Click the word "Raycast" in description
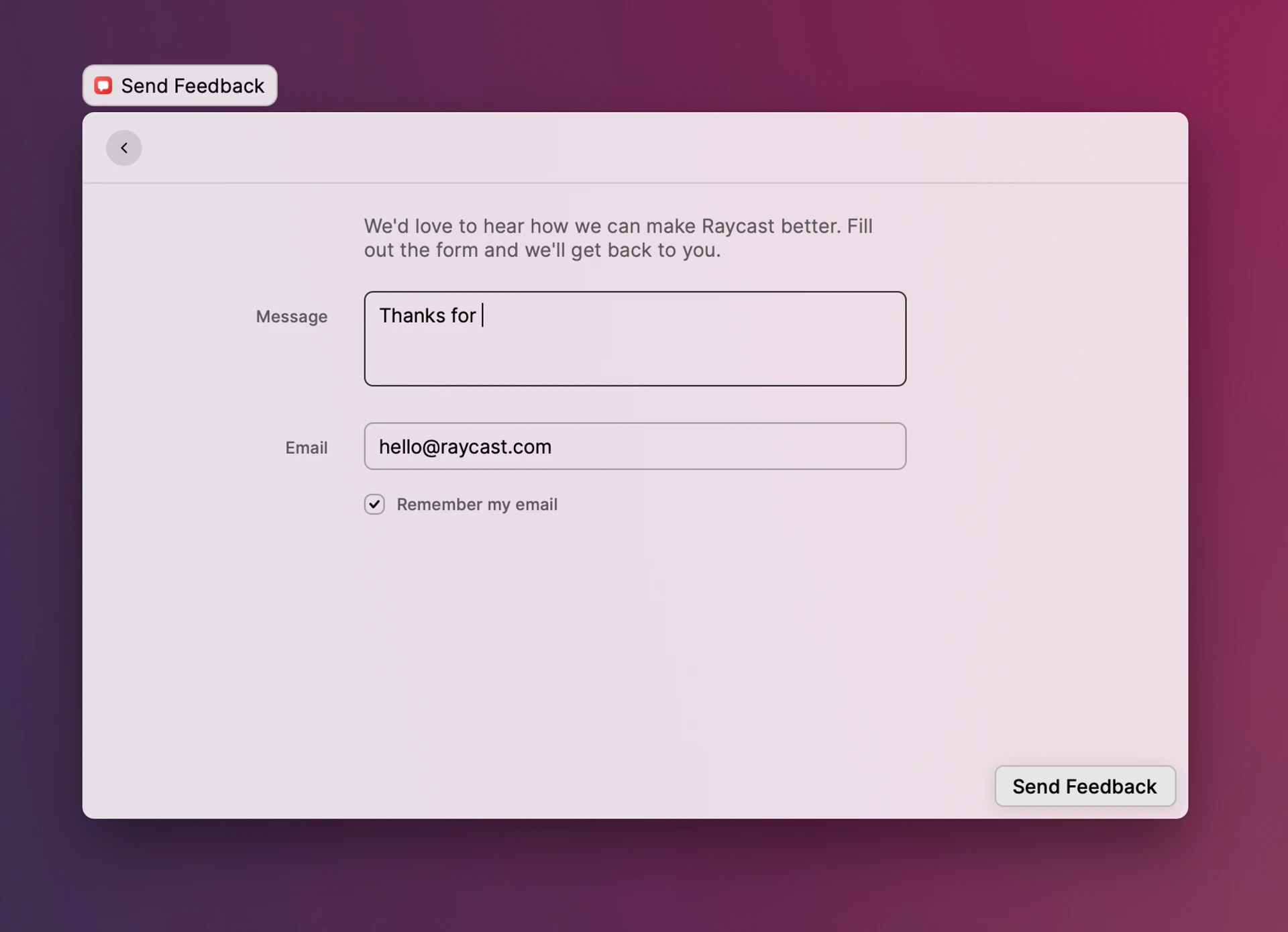The width and height of the screenshot is (1288, 932). pyautogui.click(x=737, y=226)
